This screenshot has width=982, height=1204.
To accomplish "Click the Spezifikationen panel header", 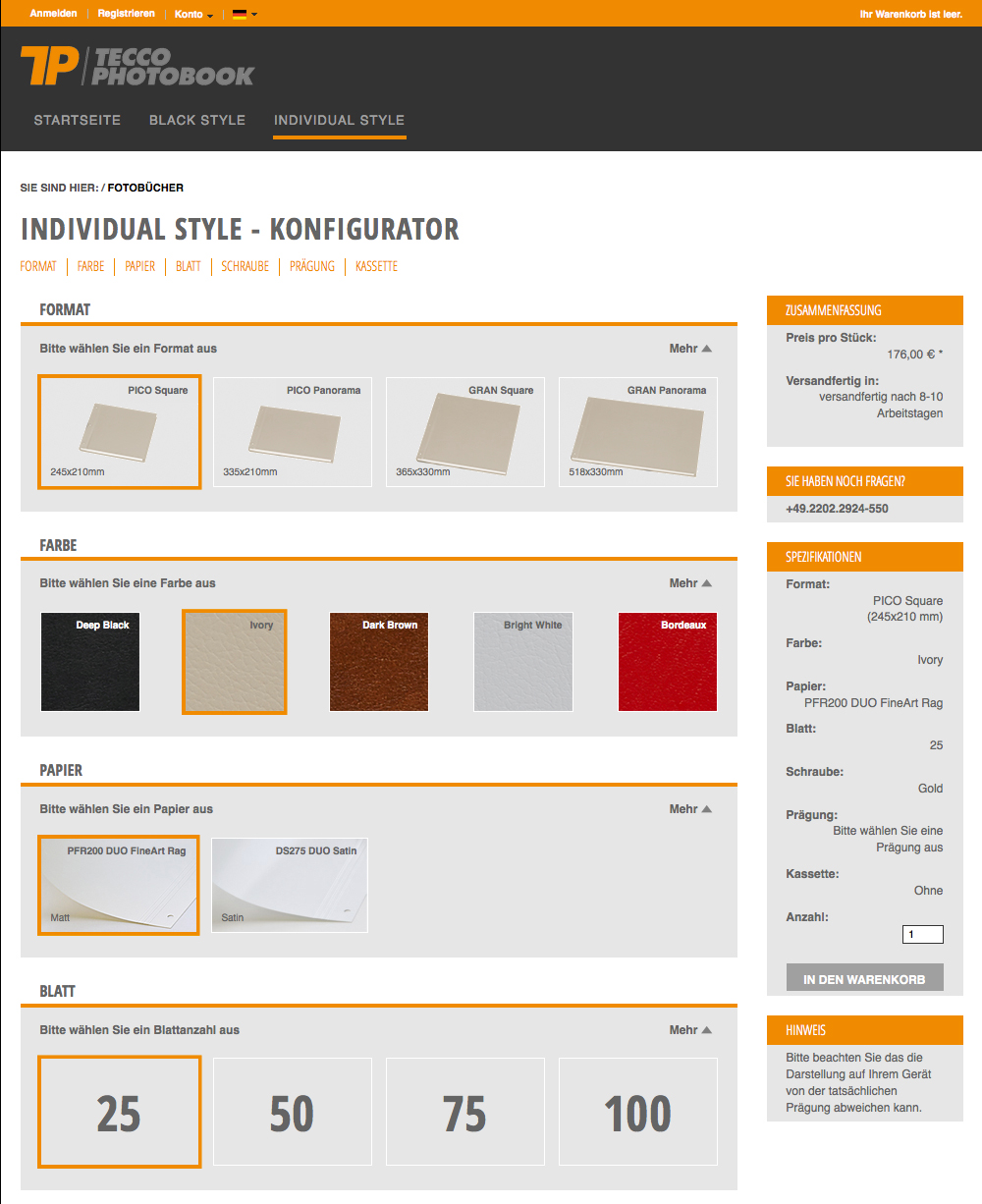I will coord(865,557).
